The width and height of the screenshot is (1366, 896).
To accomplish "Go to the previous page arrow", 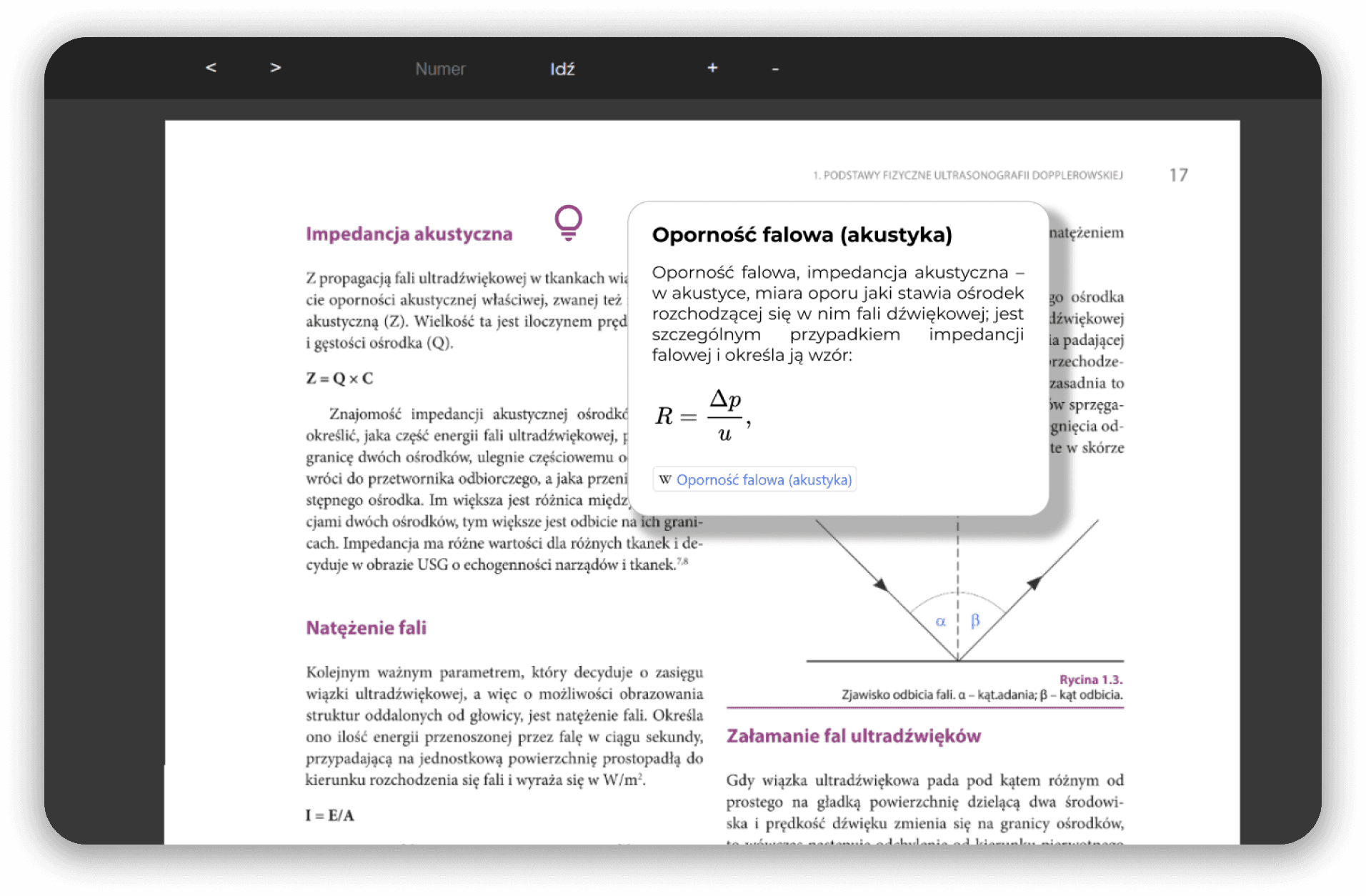I will [x=211, y=68].
